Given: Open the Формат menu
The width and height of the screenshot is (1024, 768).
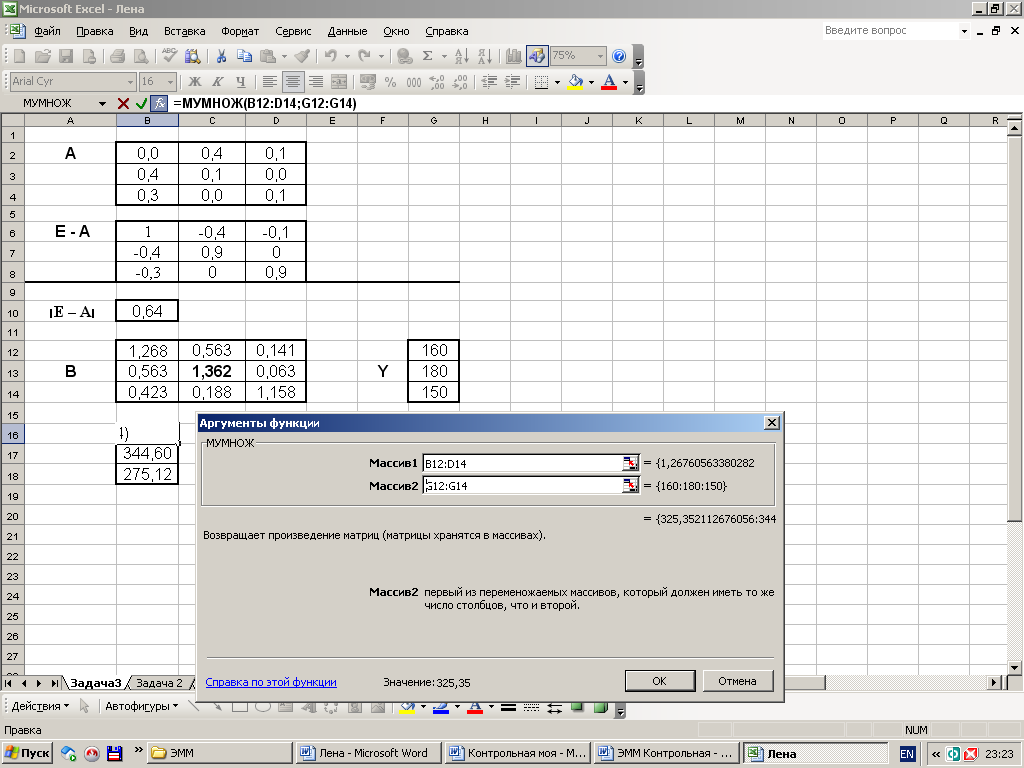Looking at the screenshot, I should [240, 31].
